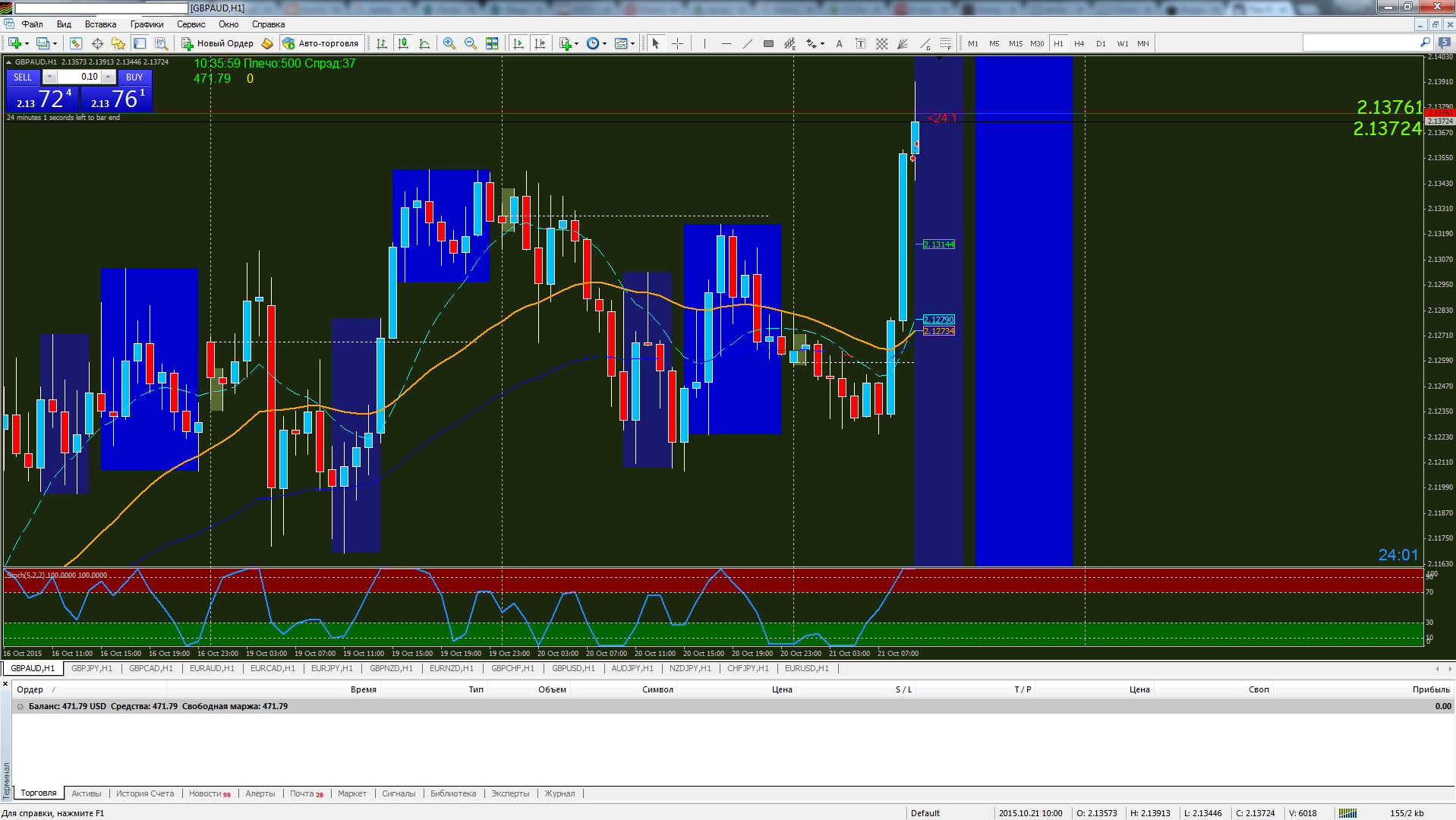Switch chart to bar chart mode
This screenshot has height=820, width=1456.
382,43
